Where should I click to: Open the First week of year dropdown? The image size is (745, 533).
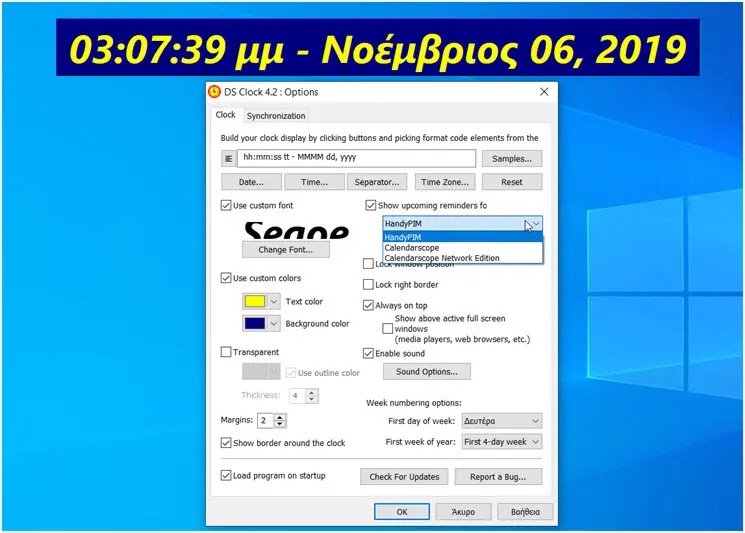click(x=502, y=442)
